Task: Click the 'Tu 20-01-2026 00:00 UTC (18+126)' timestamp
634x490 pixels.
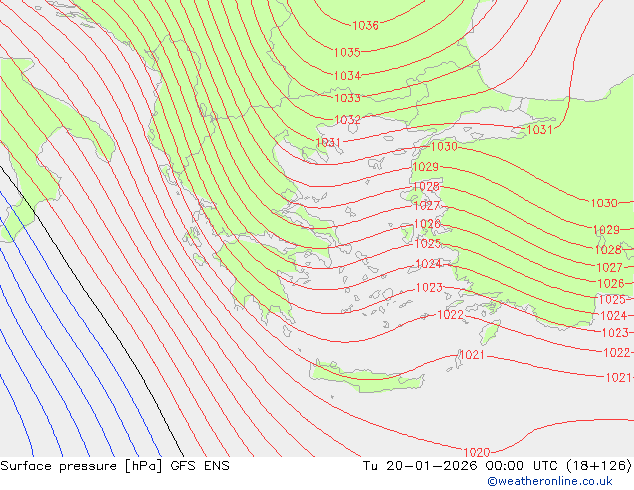Action: tap(497, 466)
